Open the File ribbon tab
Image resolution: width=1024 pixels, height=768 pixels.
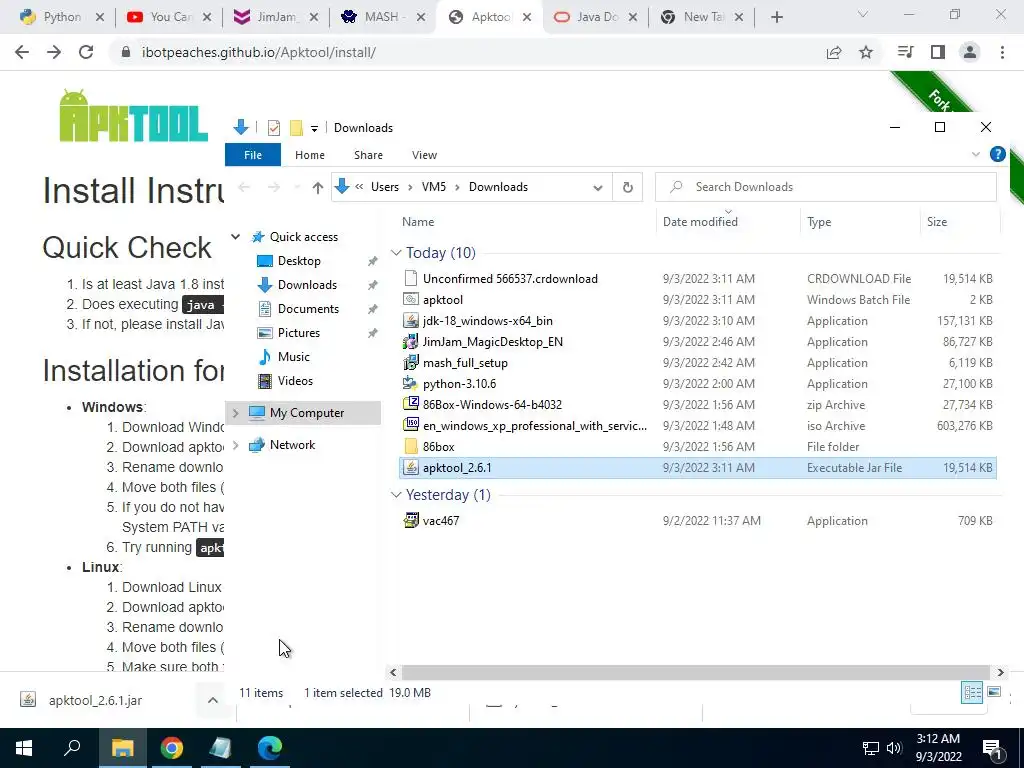[x=253, y=155]
